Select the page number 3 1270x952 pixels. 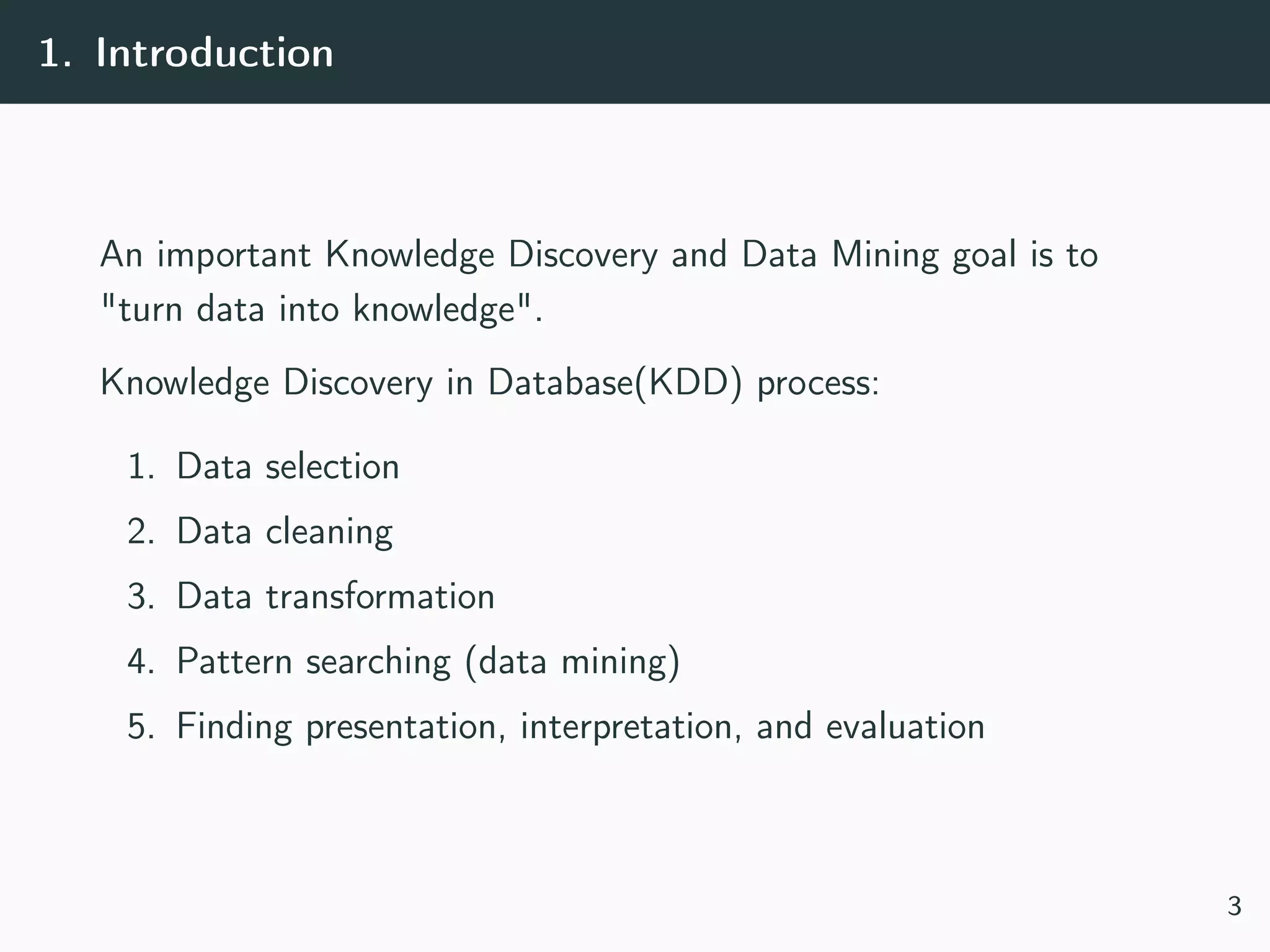(1234, 906)
